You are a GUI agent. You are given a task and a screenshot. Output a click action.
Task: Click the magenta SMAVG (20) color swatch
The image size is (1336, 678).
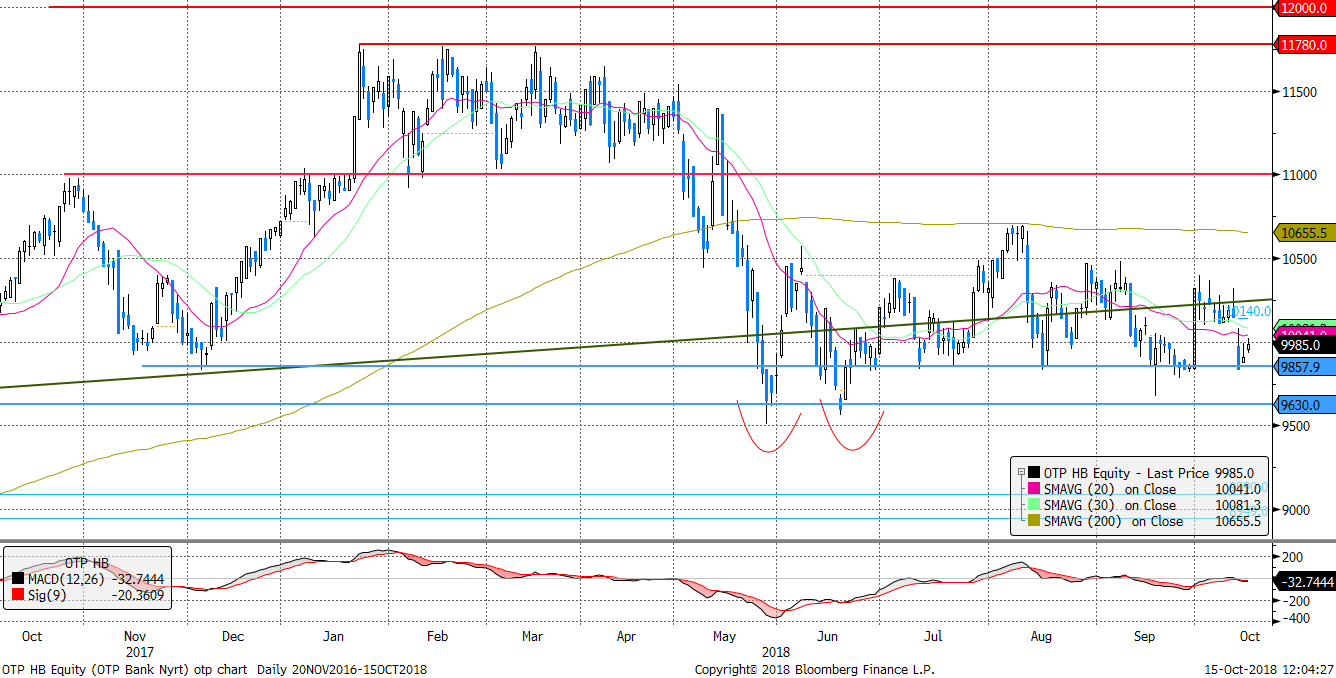click(1034, 489)
